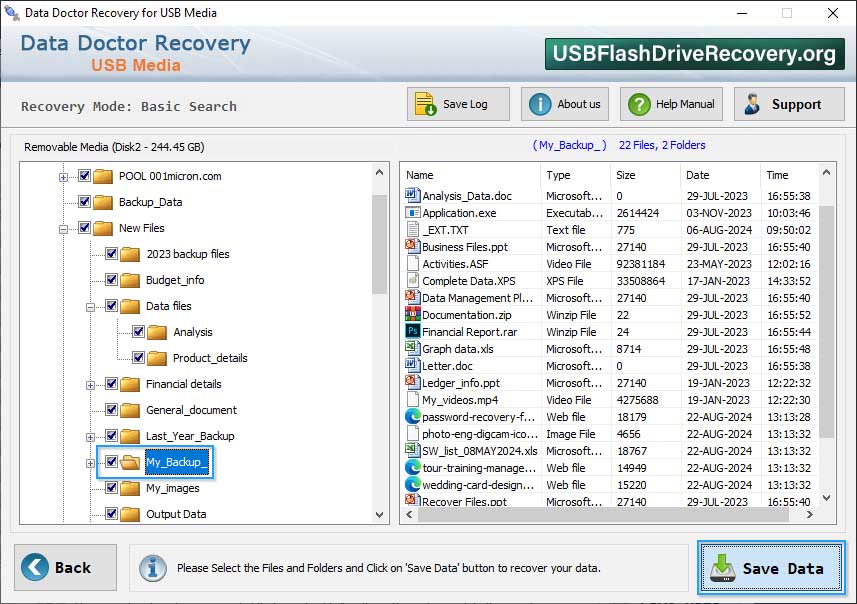Uncheck the General_document checkbox

click(111, 410)
